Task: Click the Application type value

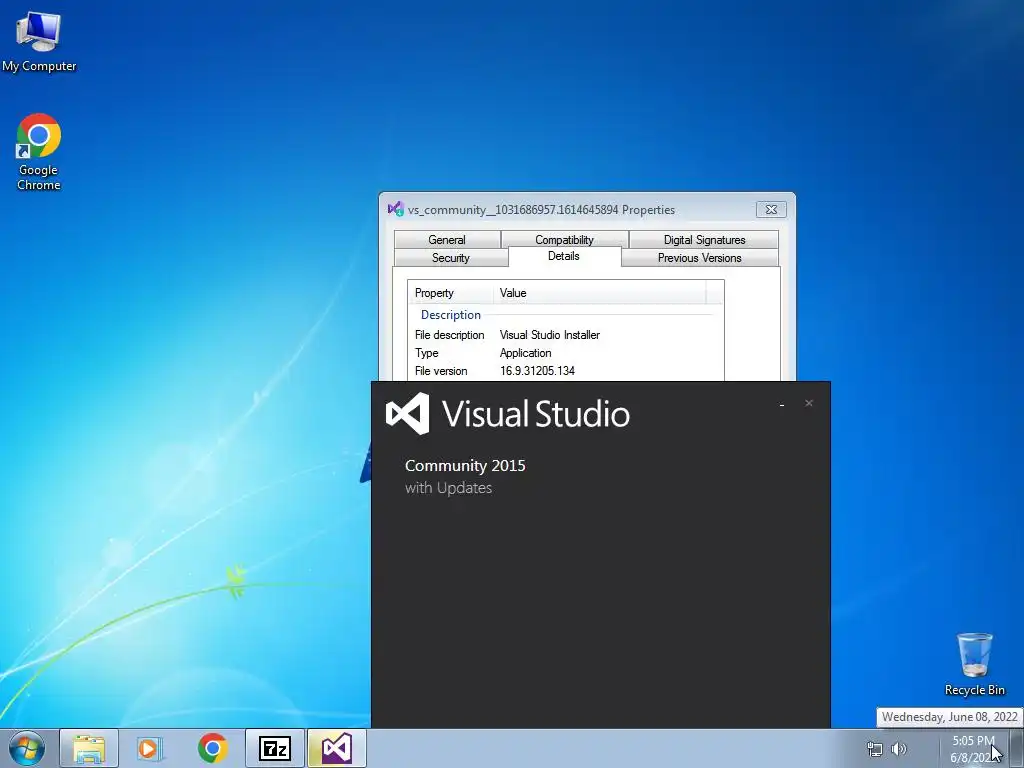Action: 525,353
